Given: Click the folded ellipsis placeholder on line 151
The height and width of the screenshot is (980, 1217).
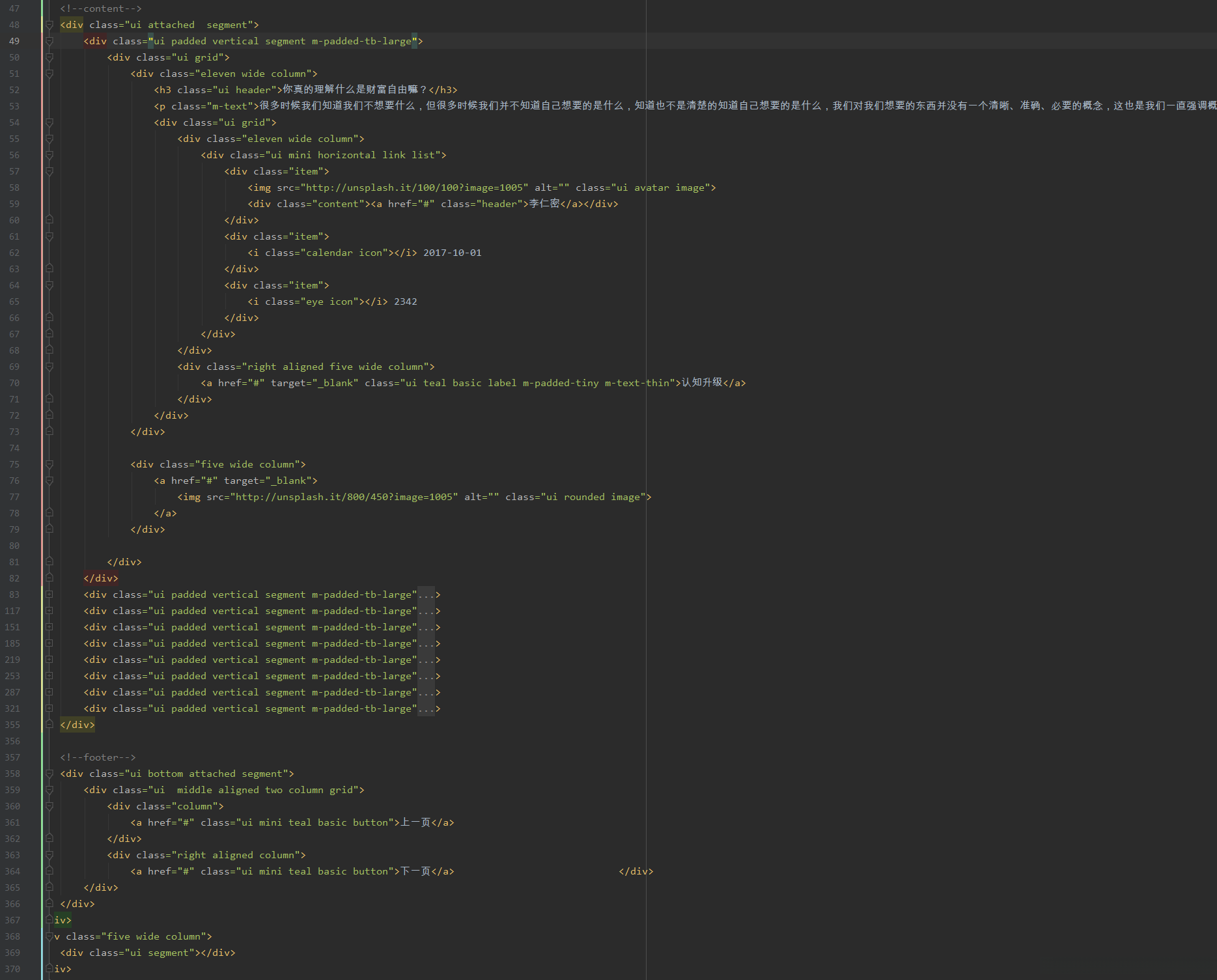Looking at the screenshot, I should [x=426, y=627].
